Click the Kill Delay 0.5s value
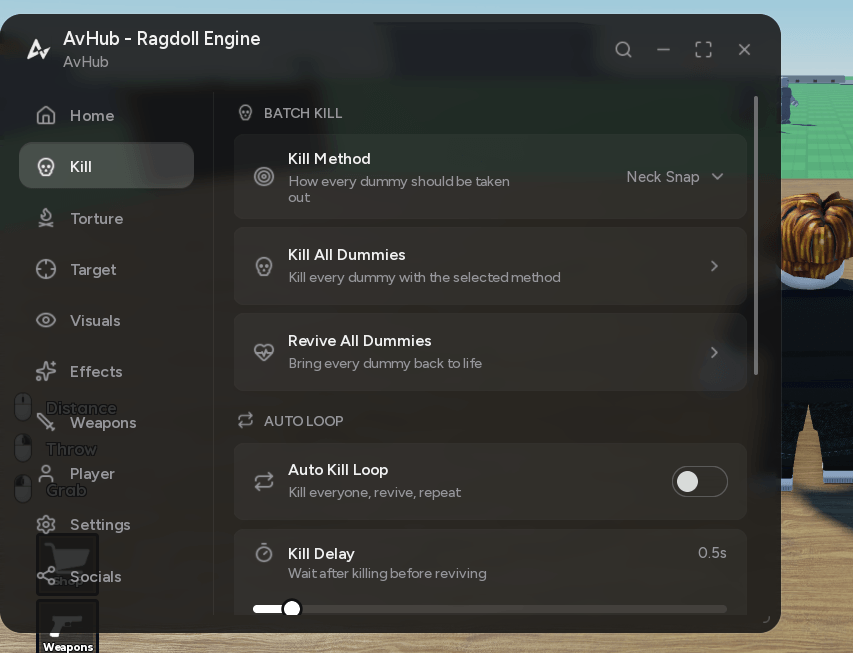 (x=712, y=553)
